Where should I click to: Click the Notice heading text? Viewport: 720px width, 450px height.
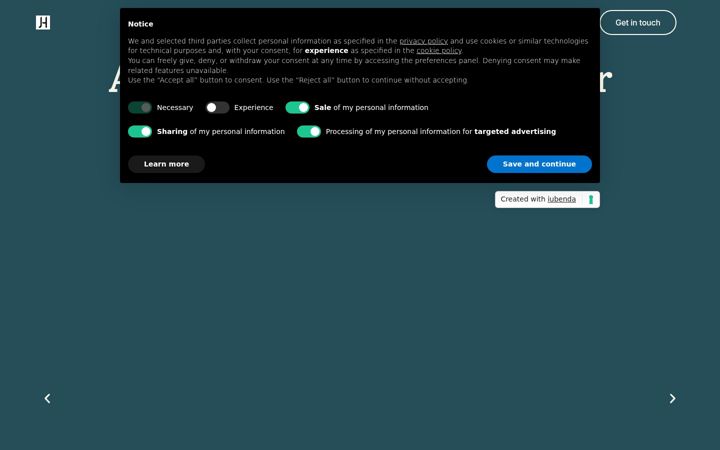[x=141, y=24]
